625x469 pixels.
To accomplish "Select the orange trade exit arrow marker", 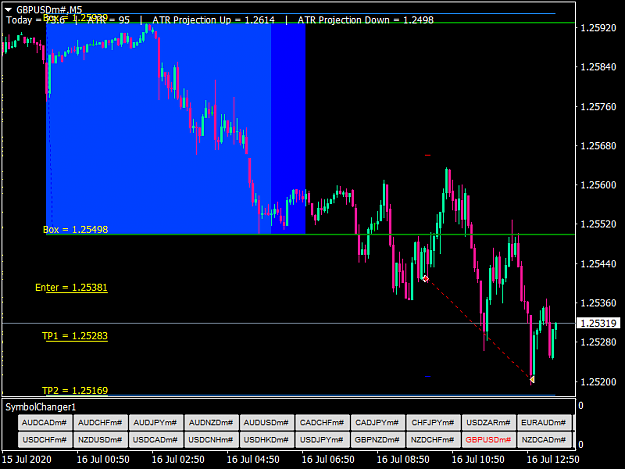I will coord(532,379).
